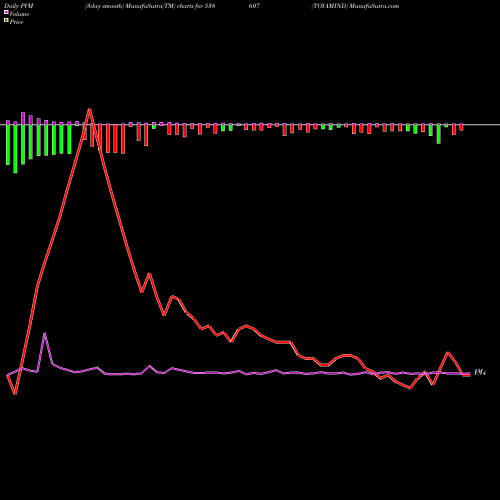500x500 pixels.
Task: Click the Daily PVM title text
Action: [19, 6]
